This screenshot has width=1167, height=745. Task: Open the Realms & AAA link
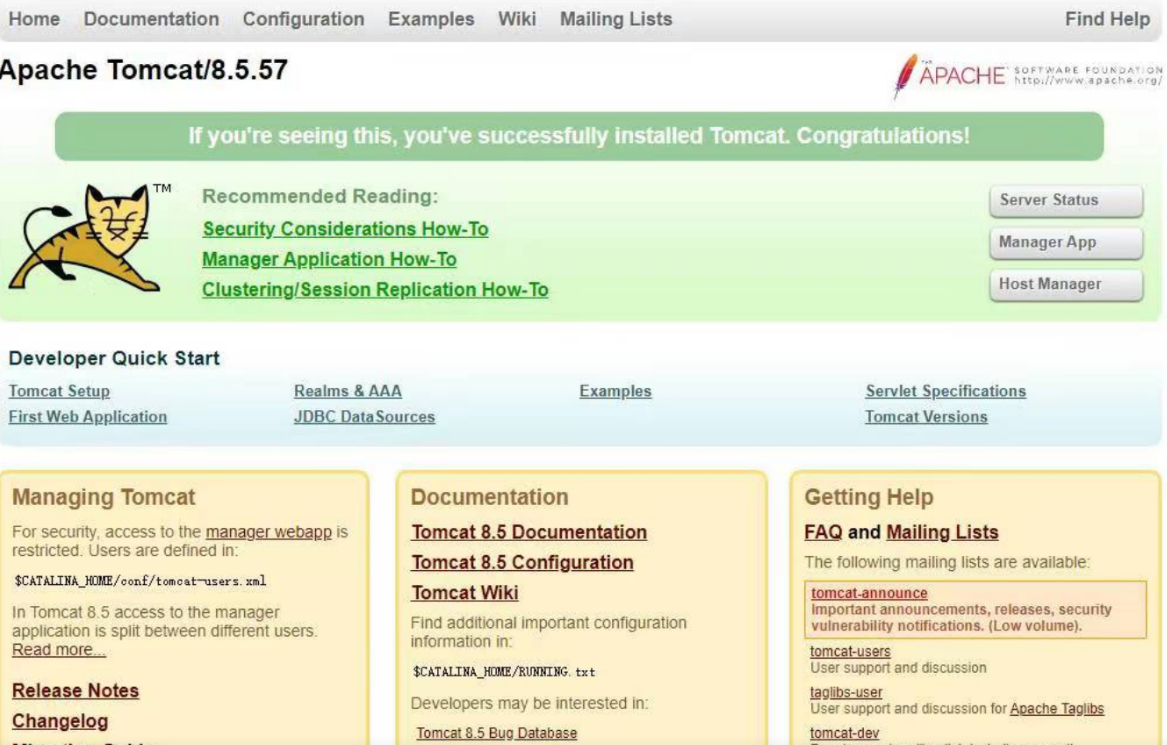tap(348, 391)
